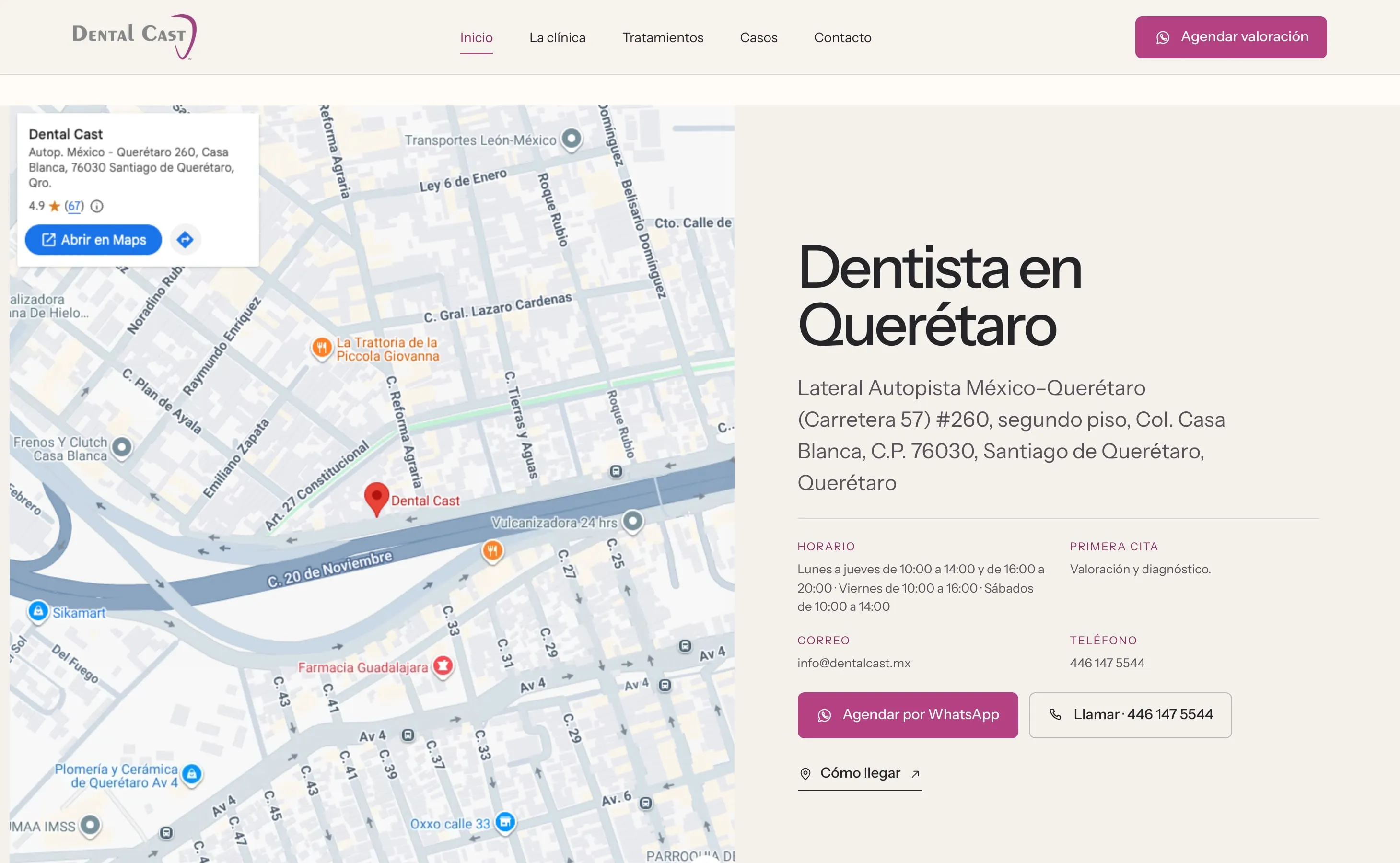Click the address paragraph Lateral Autopista text
Viewport: 1400px width, 863px height.
tap(1011, 435)
